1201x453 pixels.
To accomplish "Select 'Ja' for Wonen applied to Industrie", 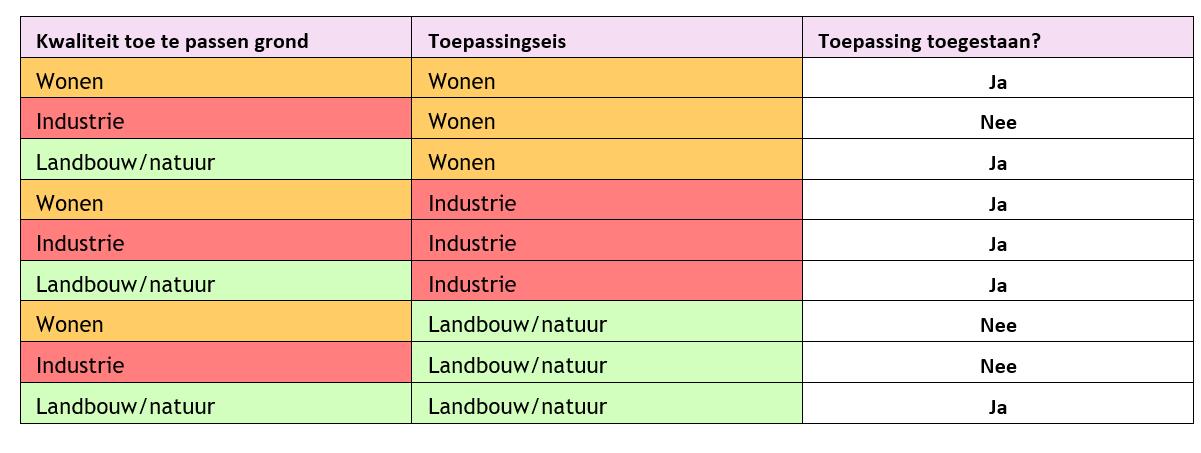I will [998, 204].
